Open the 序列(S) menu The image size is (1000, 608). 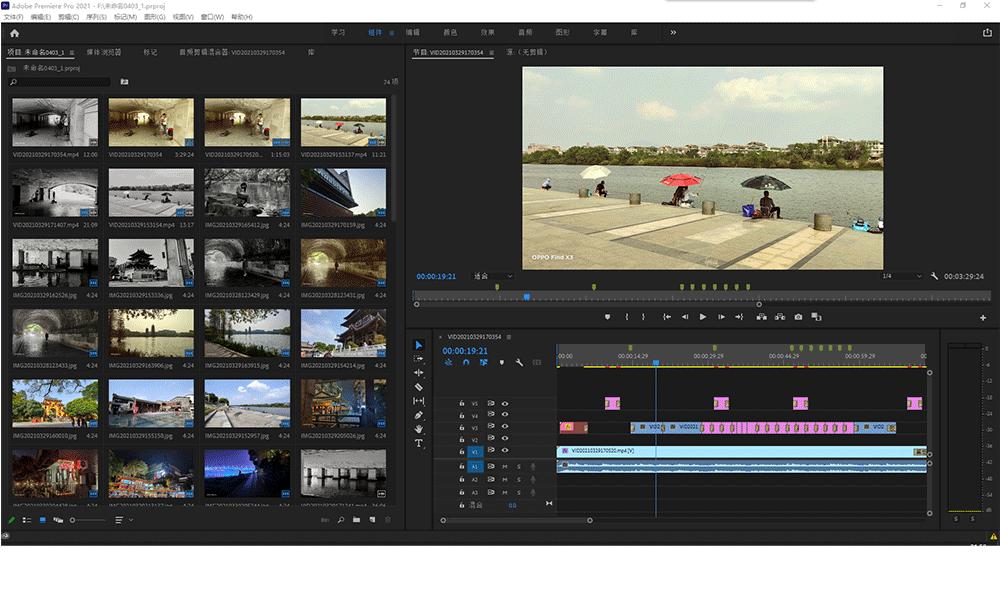98,17
